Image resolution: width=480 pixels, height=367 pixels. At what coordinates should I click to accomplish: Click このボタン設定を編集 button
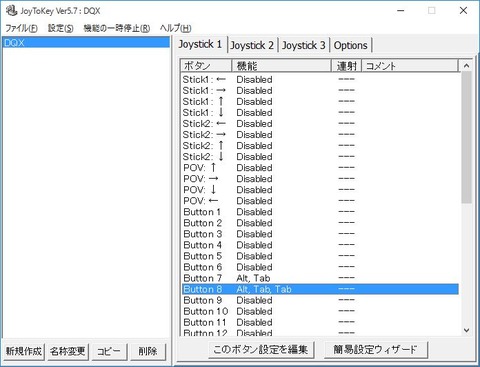pos(261,349)
